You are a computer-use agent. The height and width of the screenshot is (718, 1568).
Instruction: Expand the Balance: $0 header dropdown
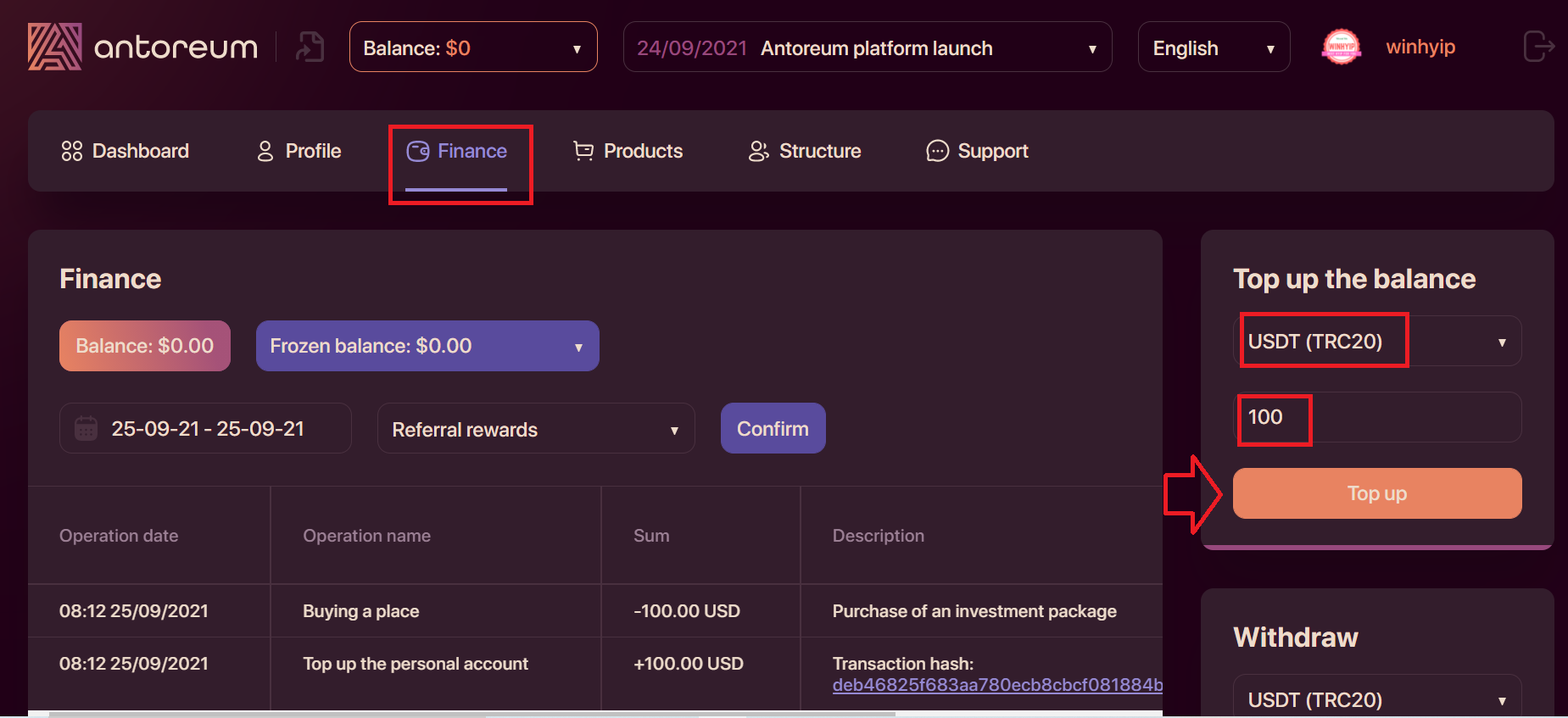(x=473, y=47)
